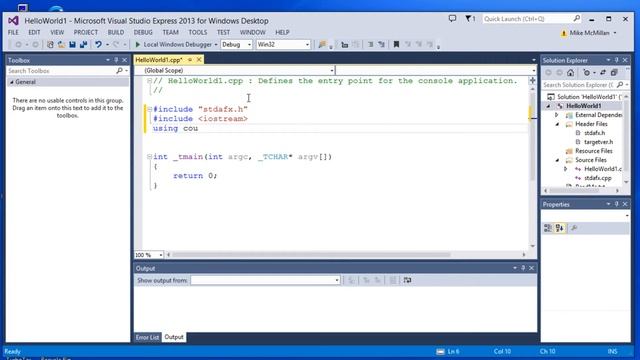Toggle pin on HelloWorld1.cpp tab
This screenshot has height=360, width=640.
pyautogui.click(x=190, y=60)
